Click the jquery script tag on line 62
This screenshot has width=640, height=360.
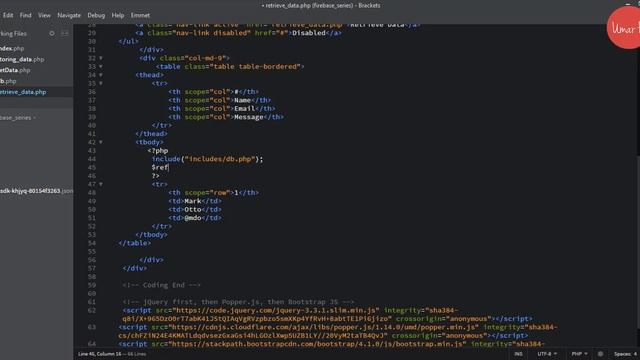327,314
